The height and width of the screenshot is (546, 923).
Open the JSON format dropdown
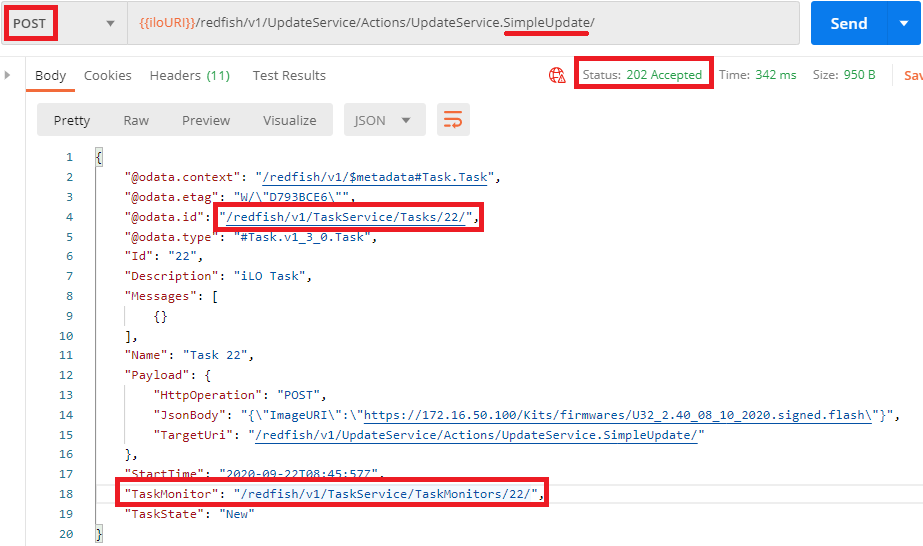[383, 120]
